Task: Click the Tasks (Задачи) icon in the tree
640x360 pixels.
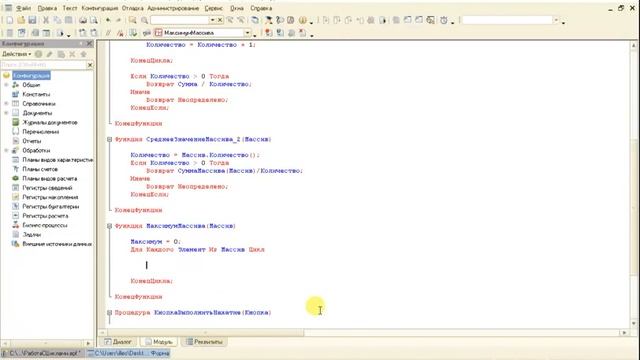Action: pyautogui.click(x=16, y=234)
